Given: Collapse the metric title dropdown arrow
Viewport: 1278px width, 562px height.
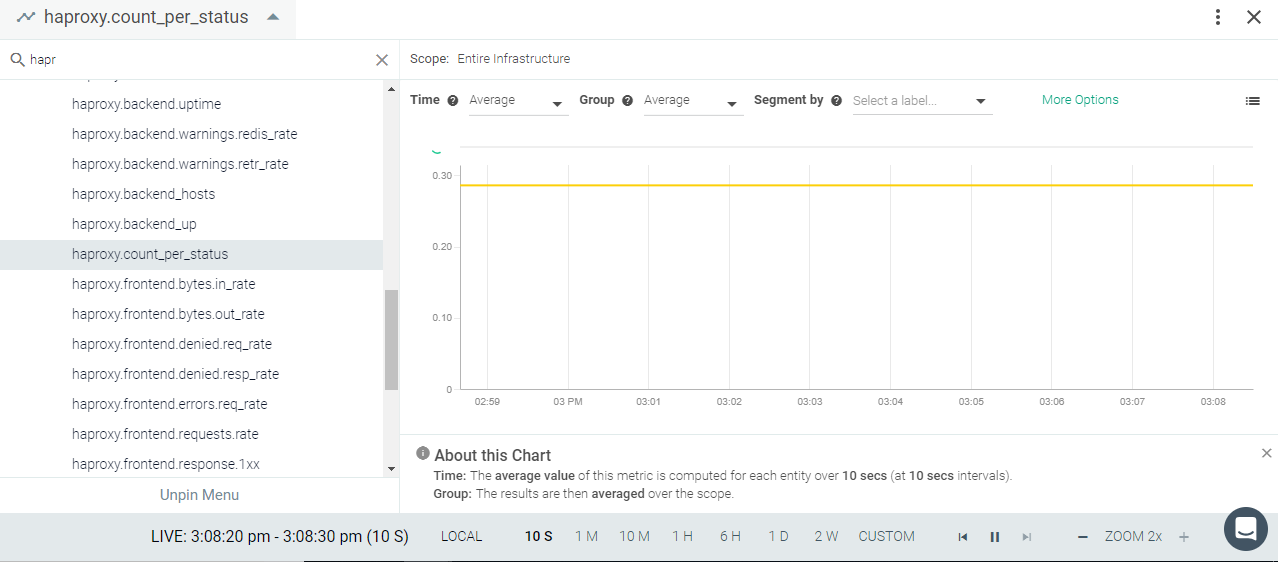Looking at the screenshot, I should [273, 17].
